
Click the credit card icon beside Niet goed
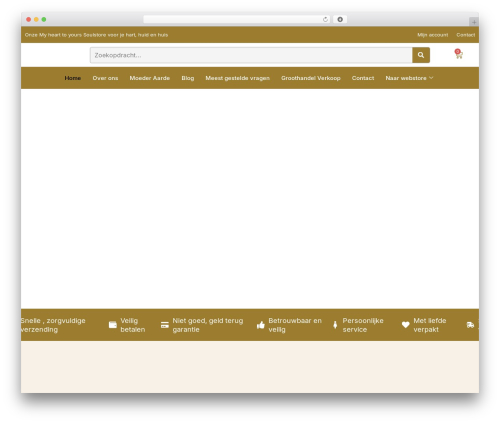[165, 325]
